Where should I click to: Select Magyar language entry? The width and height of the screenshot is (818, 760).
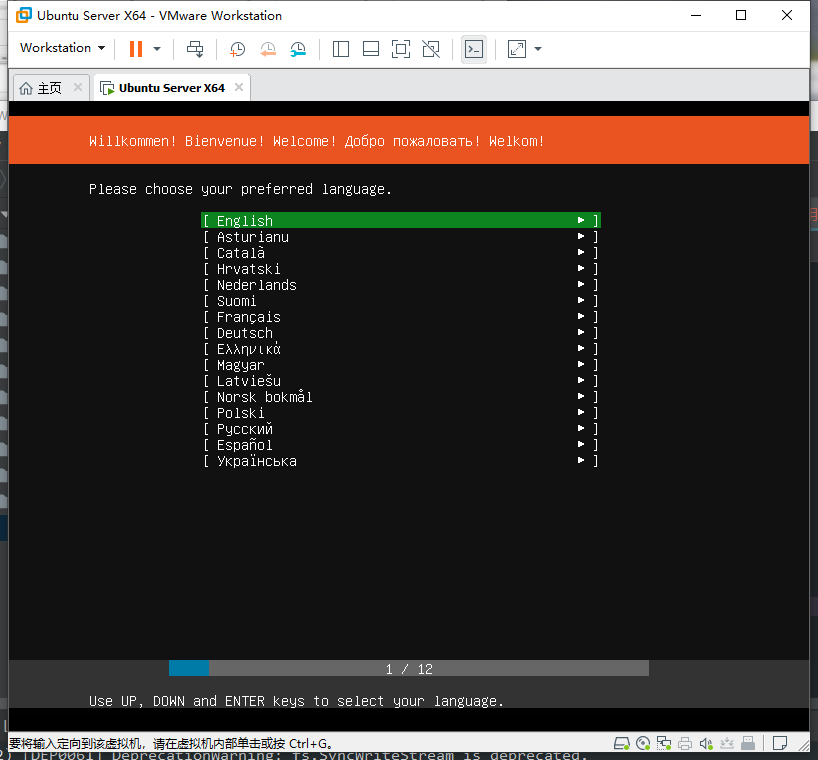(x=401, y=365)
